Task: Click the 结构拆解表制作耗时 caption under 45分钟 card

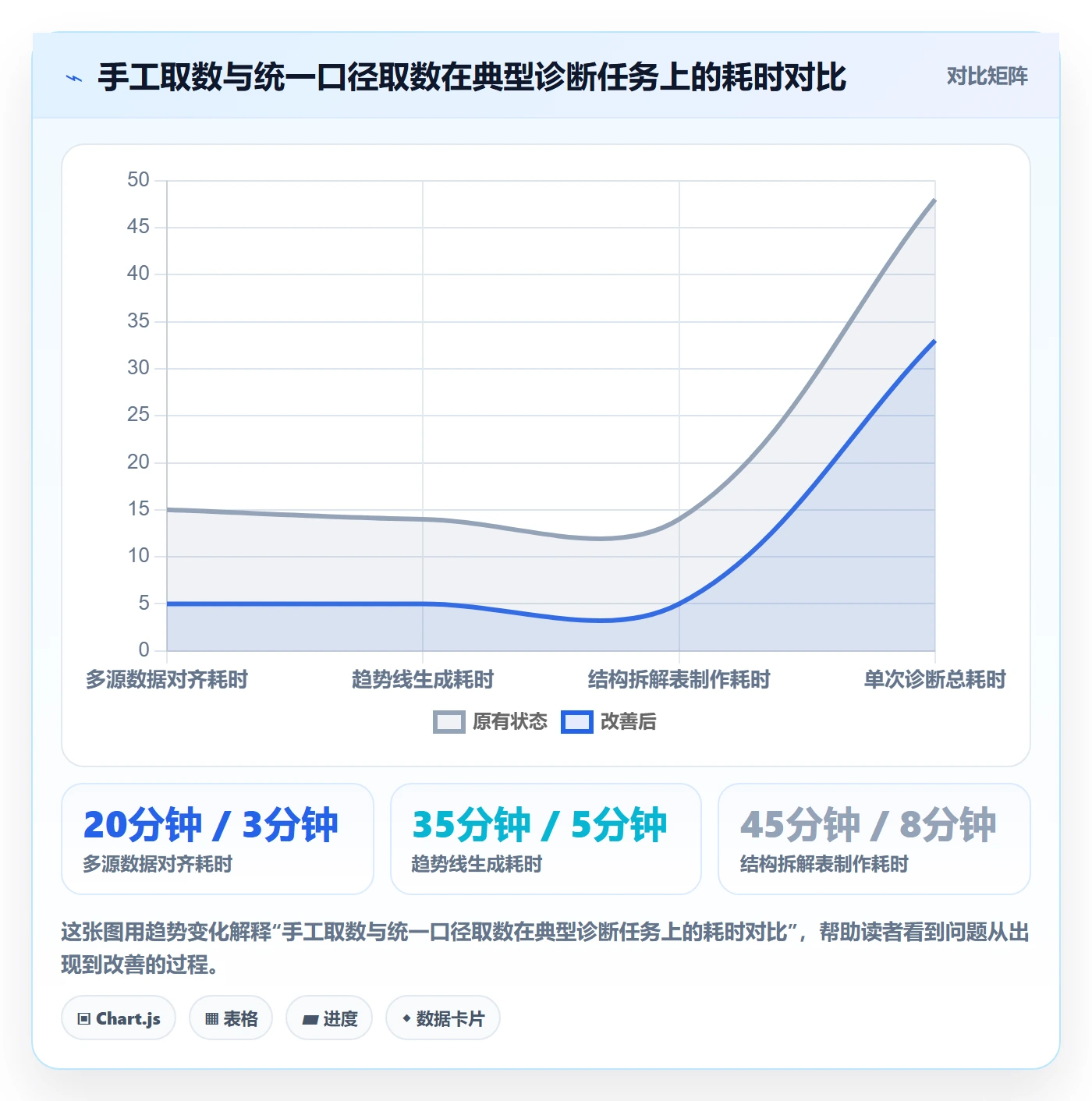Action: click(824, 864)
